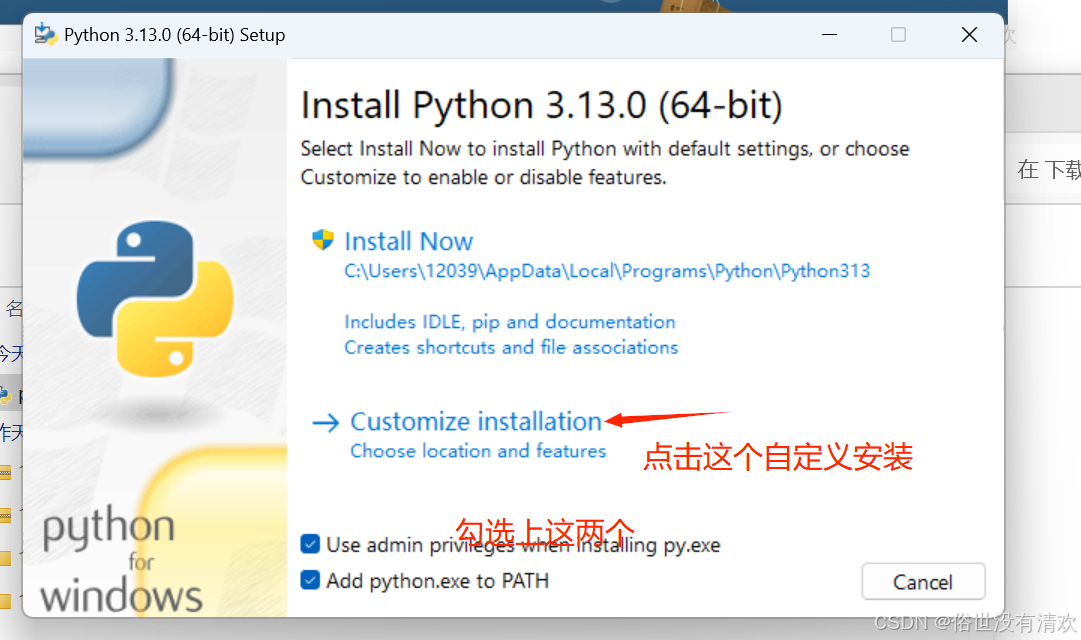
Task: Open Customize installation option
Action: (x=476, y=421)
